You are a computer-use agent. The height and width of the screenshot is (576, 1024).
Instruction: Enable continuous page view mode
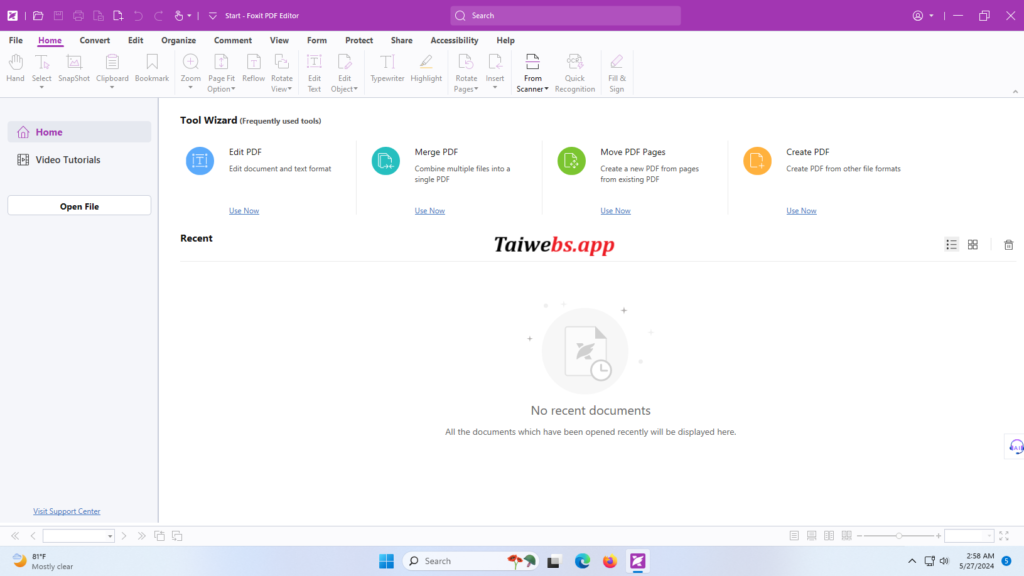812,536
